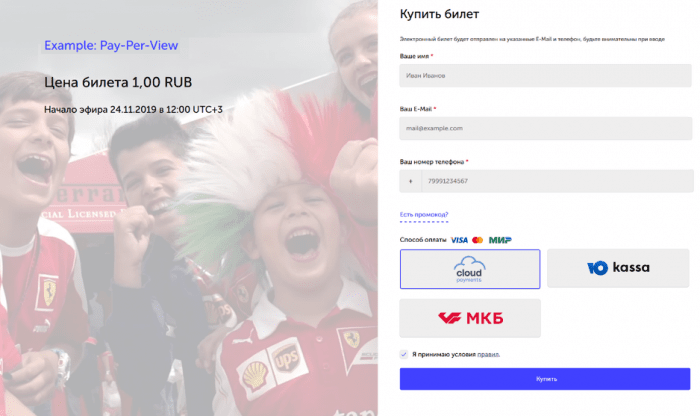Image resolution: width=700 pixels, height=416 pixels.
Task: Toggle the 'Я принимаю условия' checkbox
Action: coord(404,354)
